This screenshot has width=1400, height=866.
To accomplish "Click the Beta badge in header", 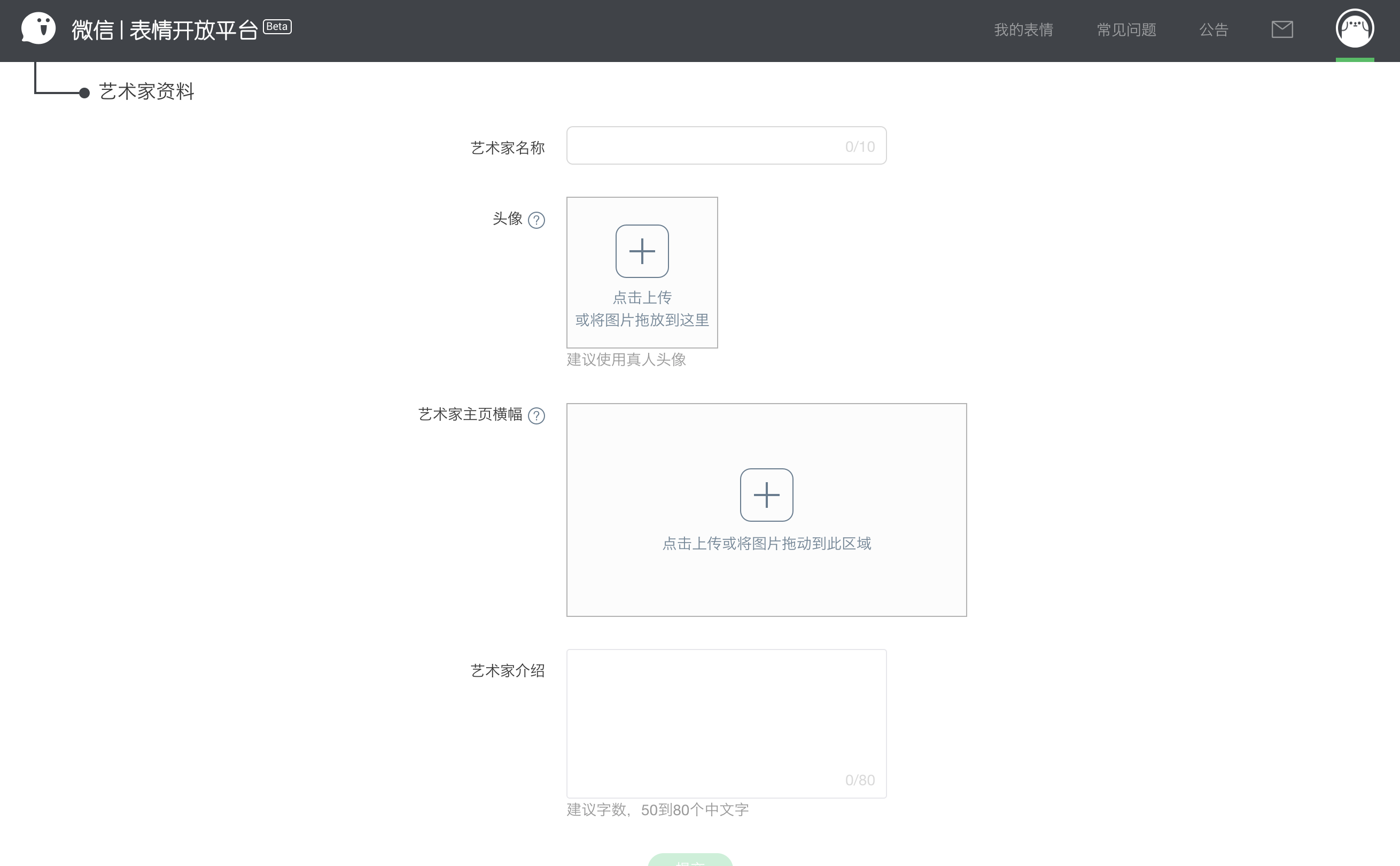I will click(277, 26).
